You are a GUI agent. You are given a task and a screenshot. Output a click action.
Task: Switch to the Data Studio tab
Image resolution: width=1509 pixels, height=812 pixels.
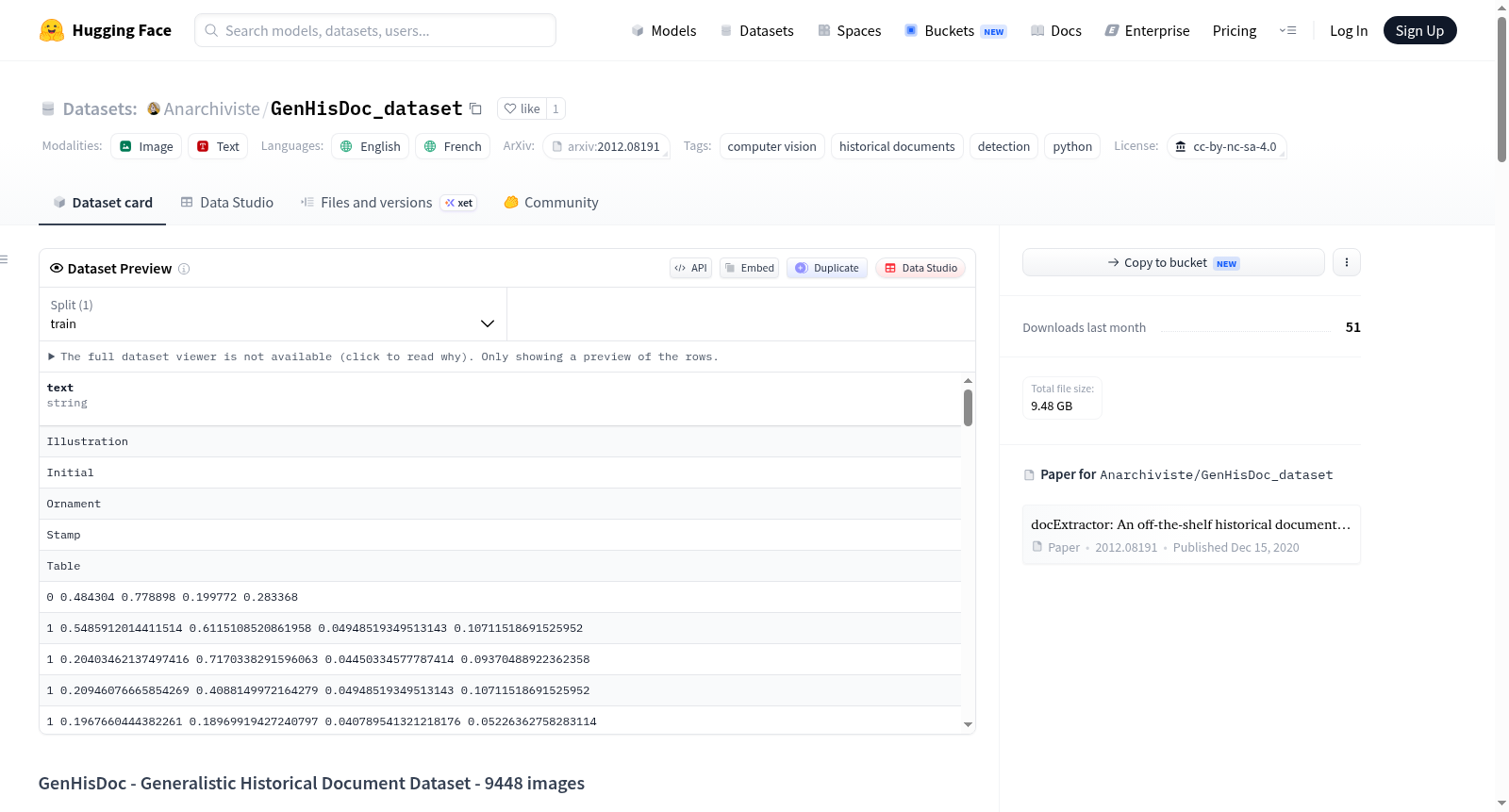[x=227, y=203]
